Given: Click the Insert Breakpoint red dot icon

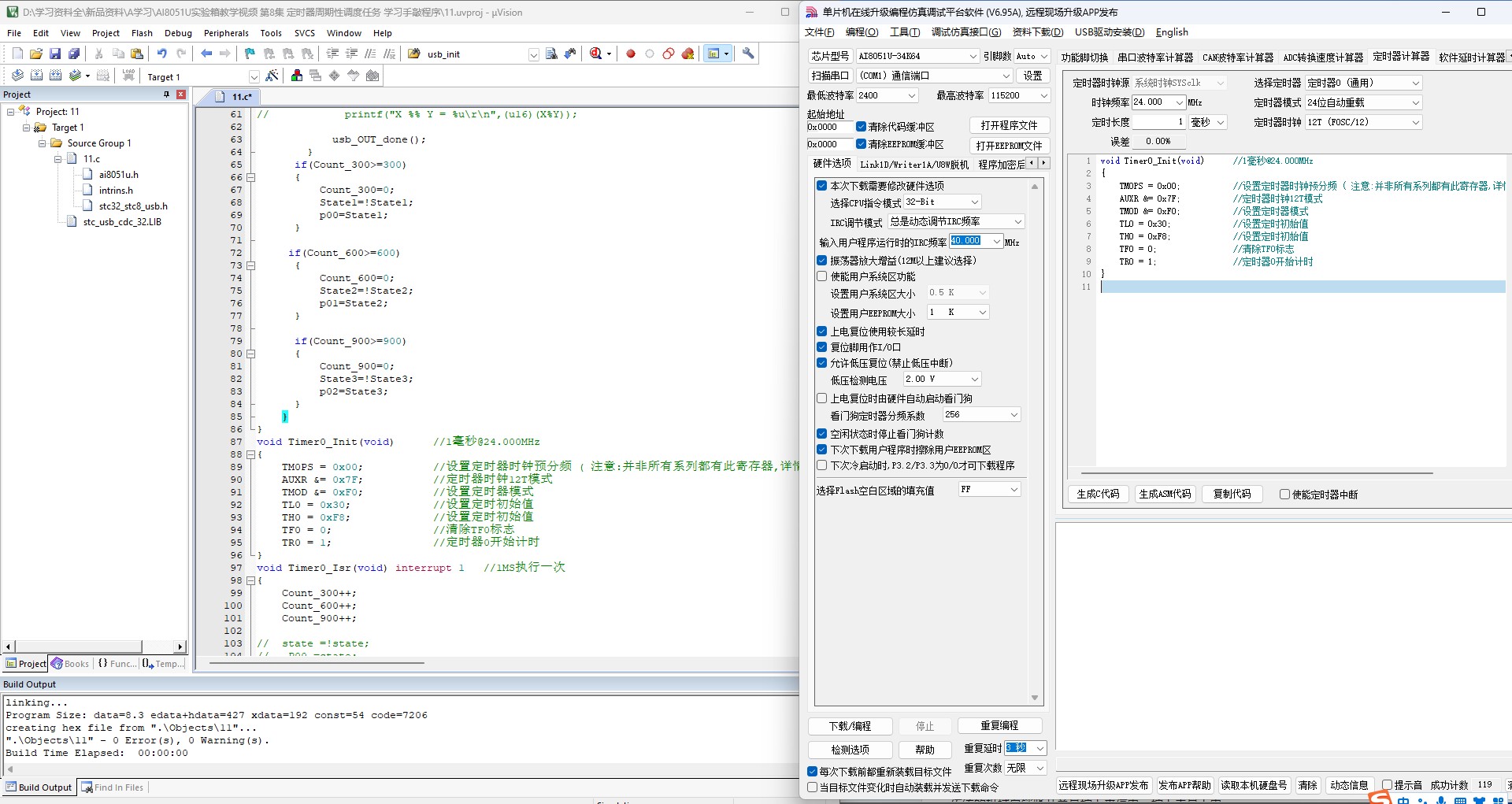Looking at the screenshot, I should (631, 54).
